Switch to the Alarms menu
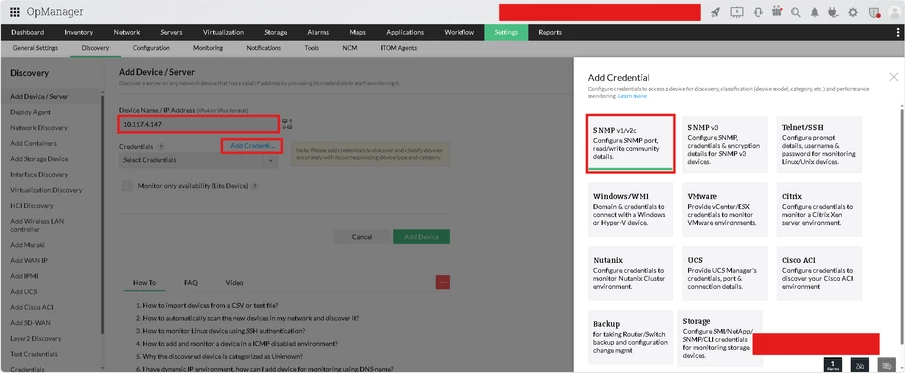 pos(318,32)
